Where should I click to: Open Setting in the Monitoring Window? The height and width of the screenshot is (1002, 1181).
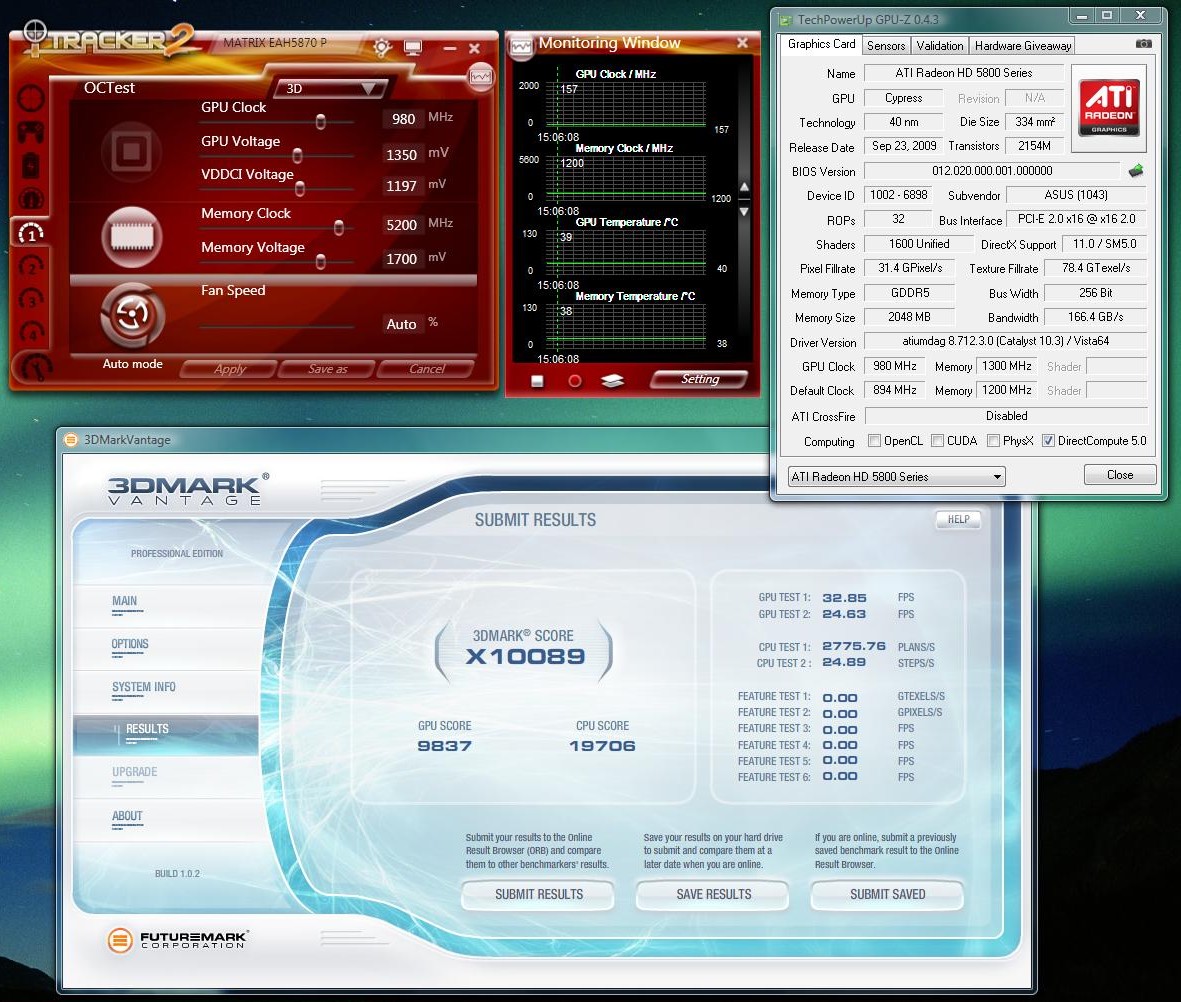click(x=700, y=380)
